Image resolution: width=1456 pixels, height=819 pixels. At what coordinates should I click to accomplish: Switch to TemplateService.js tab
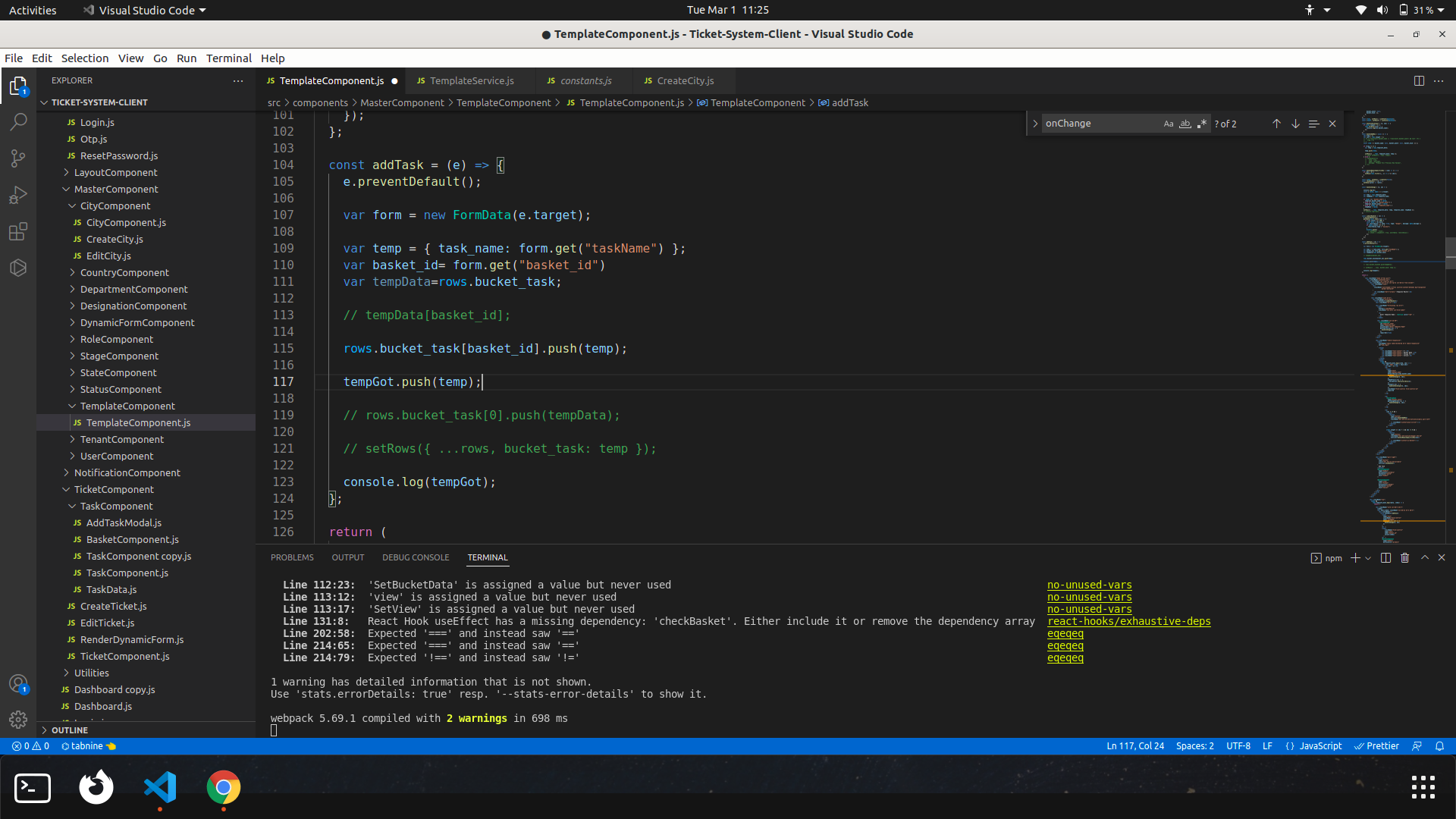(471, 80)
